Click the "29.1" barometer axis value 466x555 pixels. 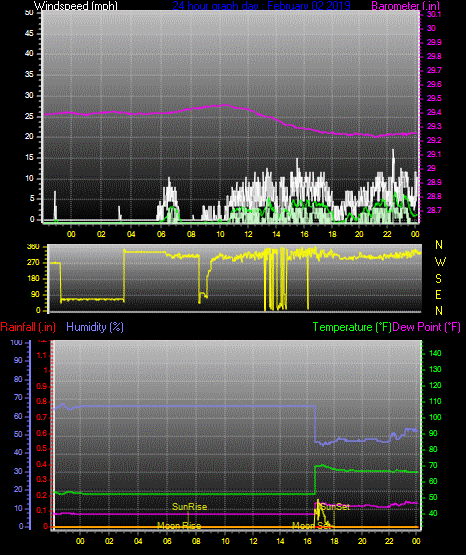[x=434, y=154]
